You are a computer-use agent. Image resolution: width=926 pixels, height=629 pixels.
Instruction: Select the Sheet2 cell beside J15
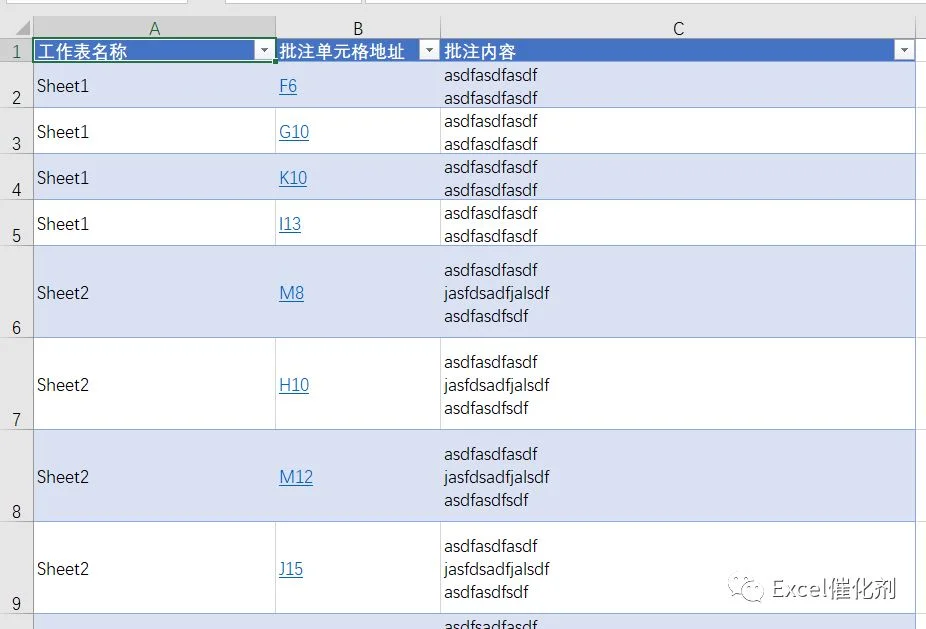[154, 568]
